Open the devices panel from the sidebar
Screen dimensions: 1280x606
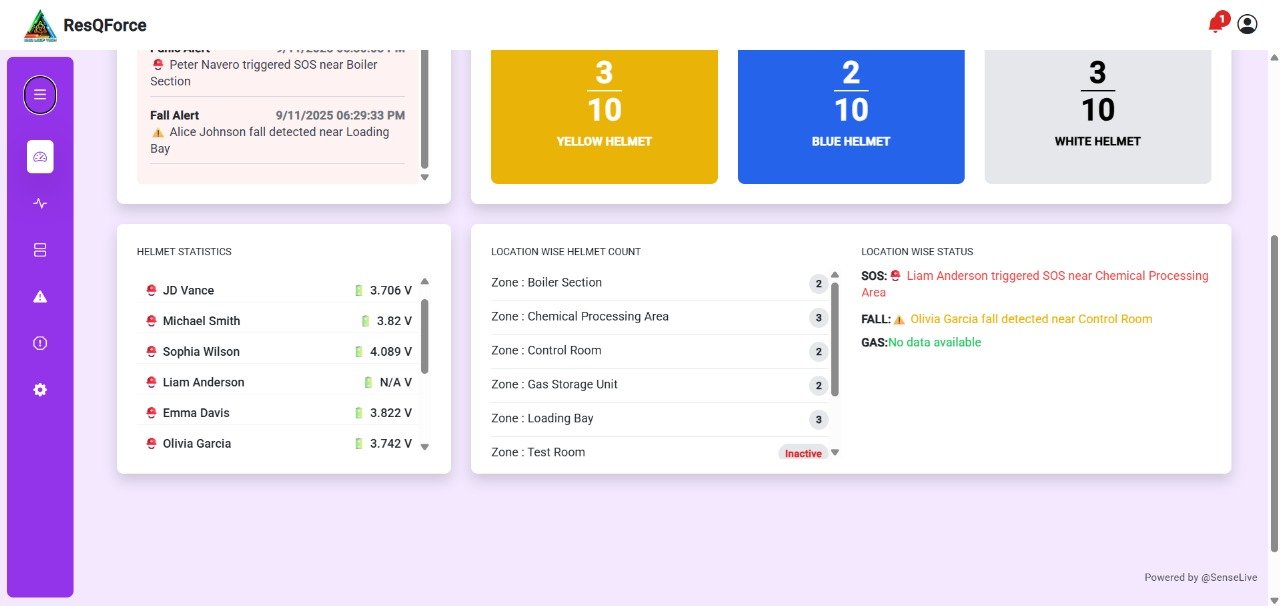point(40,249)
